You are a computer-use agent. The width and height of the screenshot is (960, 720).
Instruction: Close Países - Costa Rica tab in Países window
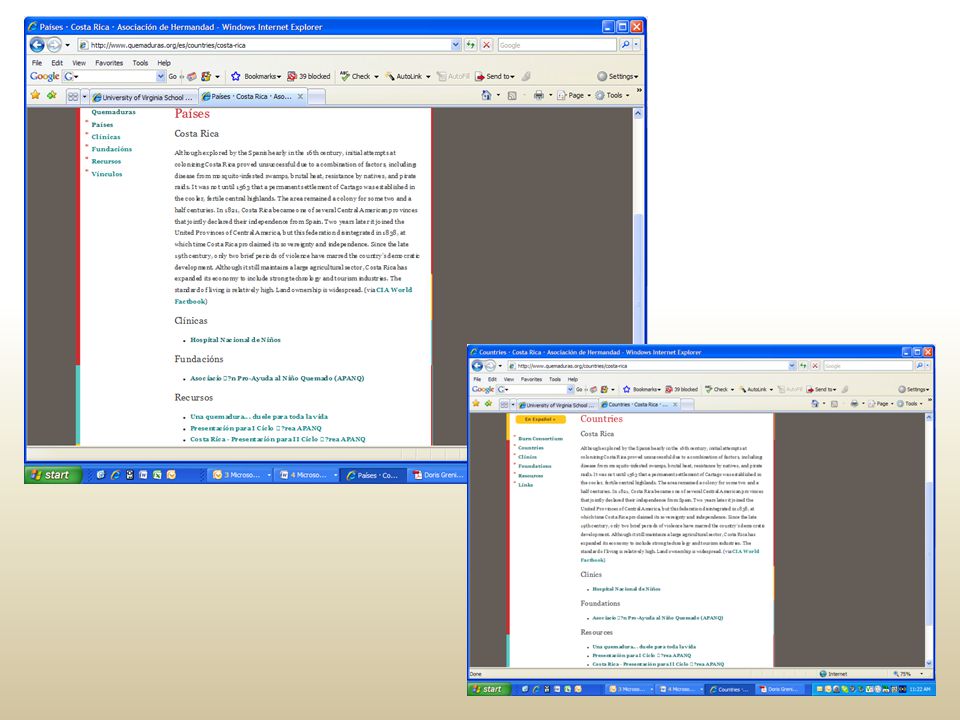tap(300, 97)
